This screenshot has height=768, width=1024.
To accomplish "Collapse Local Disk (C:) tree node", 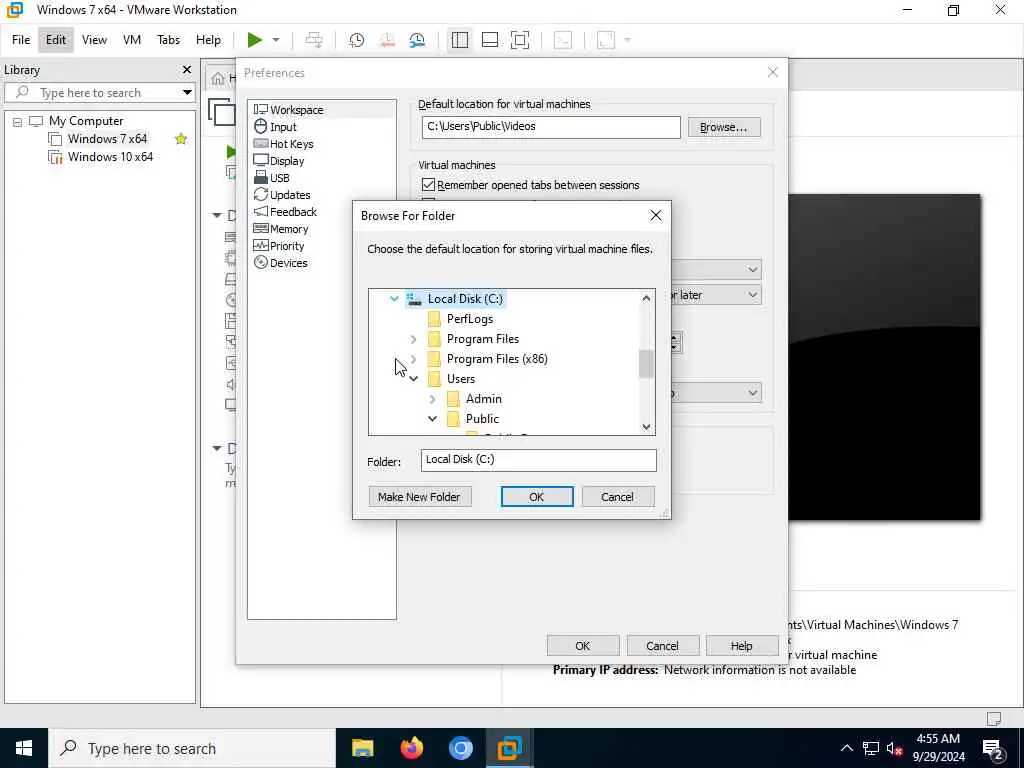I will click(394, 298).
